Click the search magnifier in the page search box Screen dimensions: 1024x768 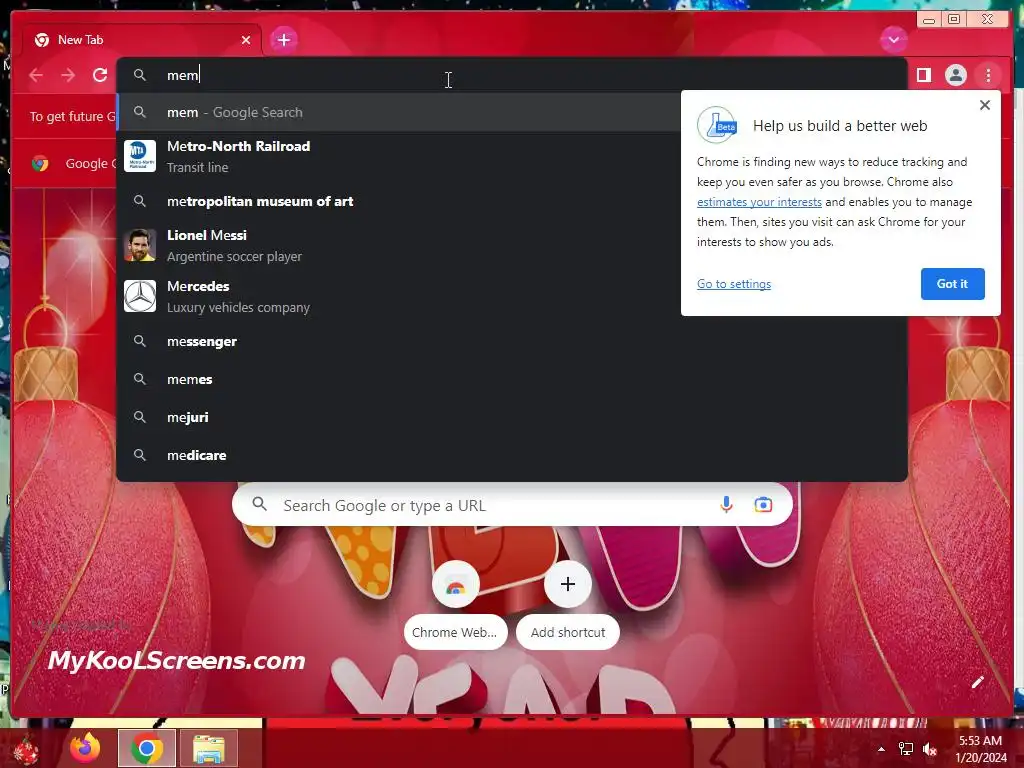[x=259, y=504]
